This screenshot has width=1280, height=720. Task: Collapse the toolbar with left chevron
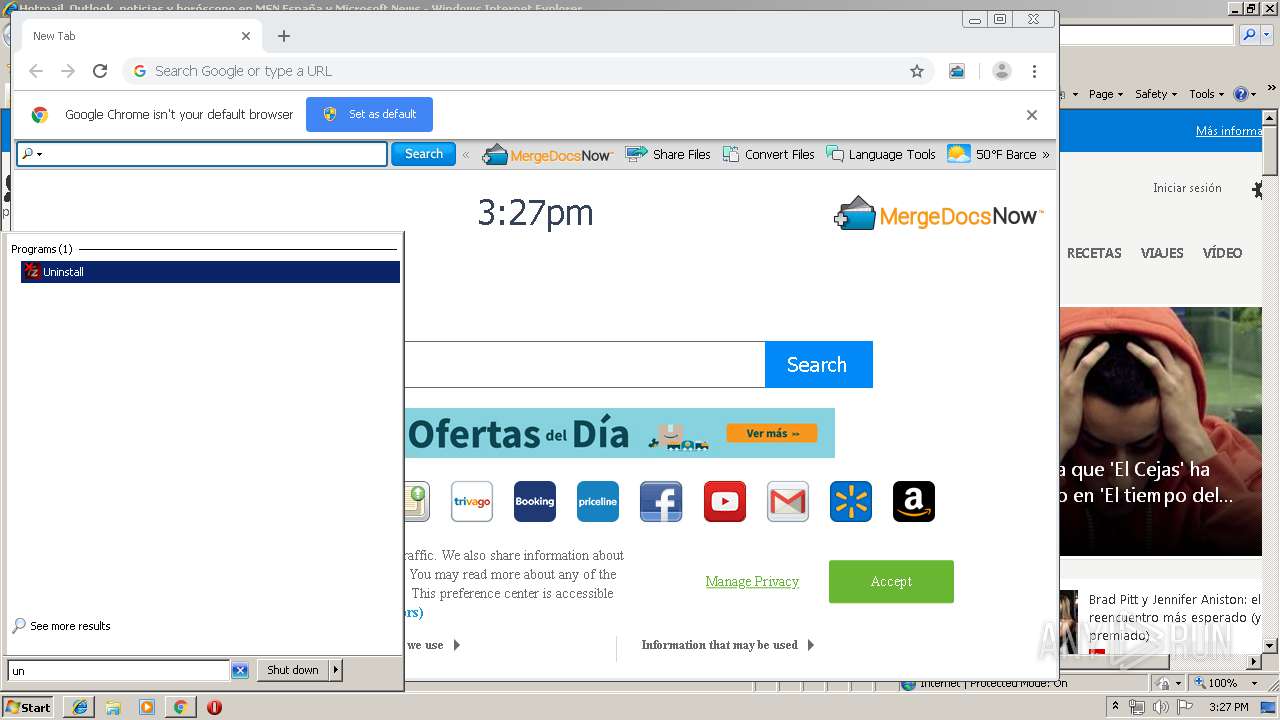pos(466,155)
